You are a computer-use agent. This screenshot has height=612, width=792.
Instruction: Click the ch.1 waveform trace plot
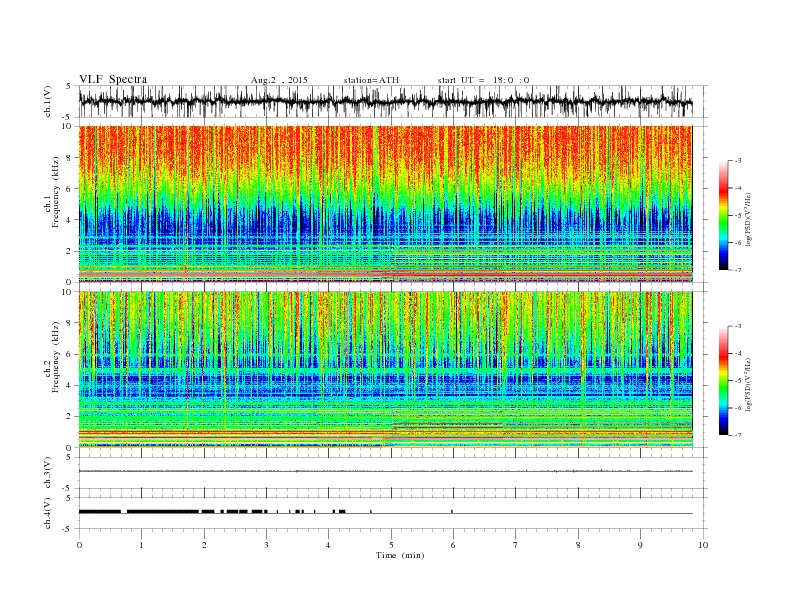[x=392, y=101]
